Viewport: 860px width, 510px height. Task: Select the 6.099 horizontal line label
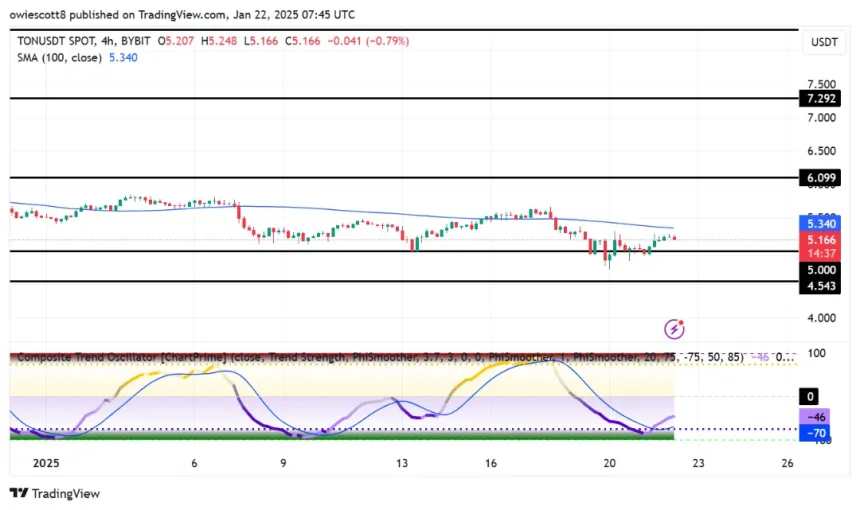[x=820, y=178]
